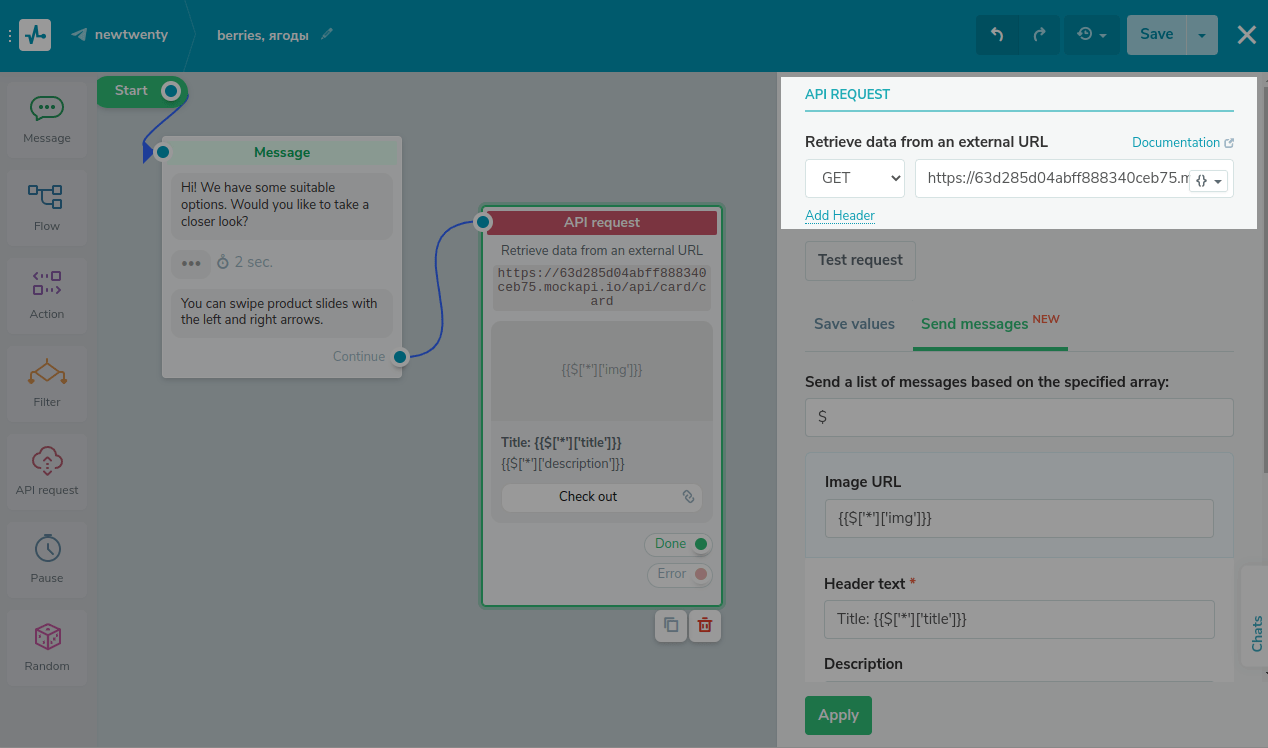1268x748 pixels.
Task: Click the Test request button
Action: (860, 260)
